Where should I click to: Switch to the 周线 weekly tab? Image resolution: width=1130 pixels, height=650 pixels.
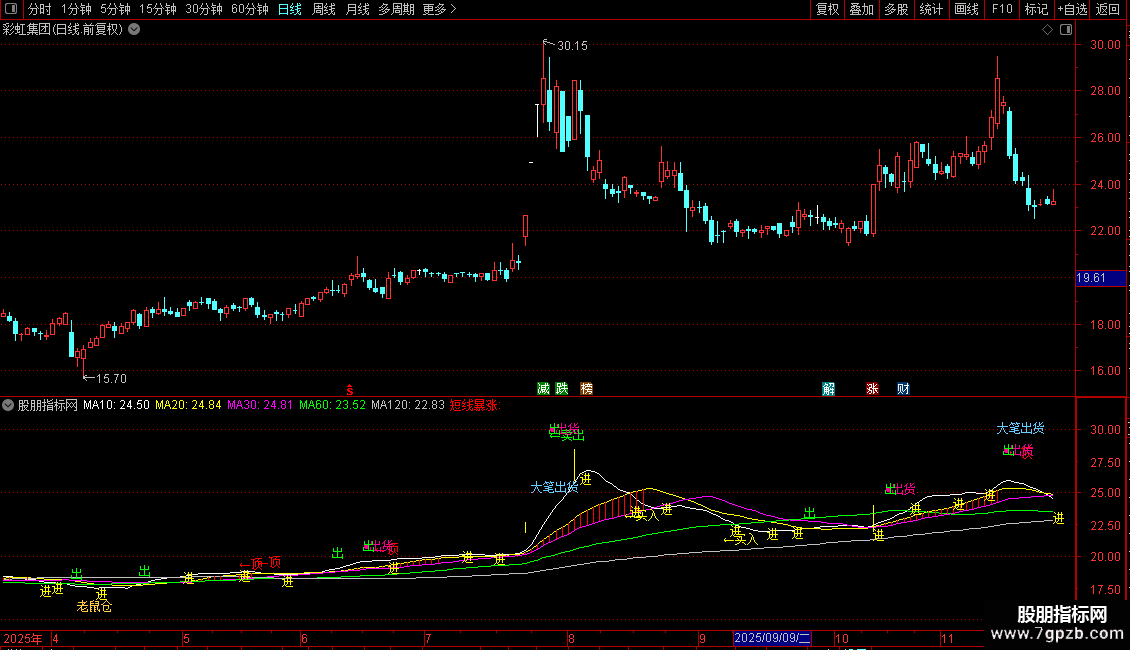324,9
